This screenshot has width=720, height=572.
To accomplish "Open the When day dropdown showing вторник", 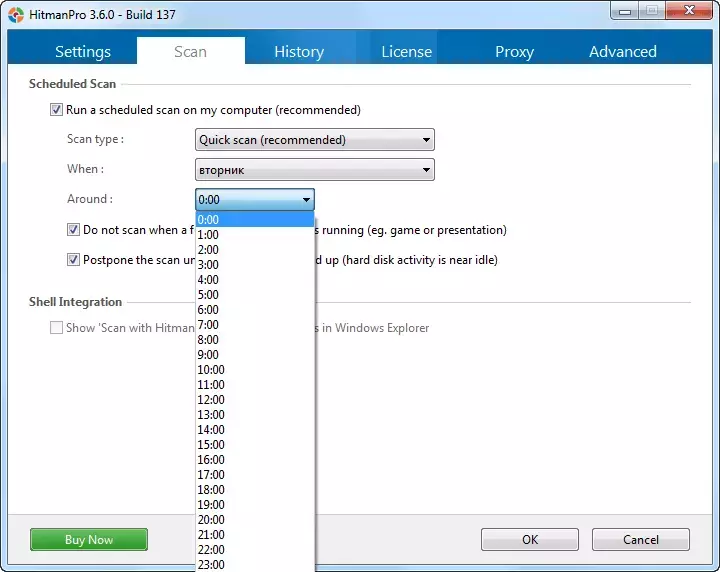I will click(x=315, y=170).
